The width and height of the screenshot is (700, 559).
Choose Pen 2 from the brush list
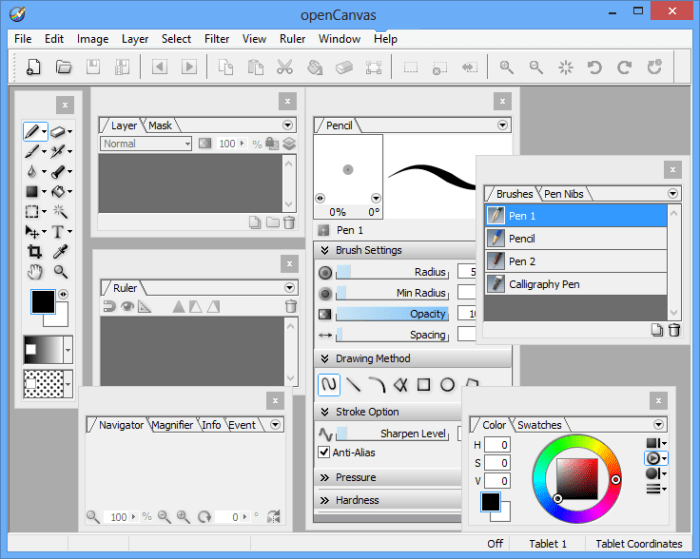522,261
